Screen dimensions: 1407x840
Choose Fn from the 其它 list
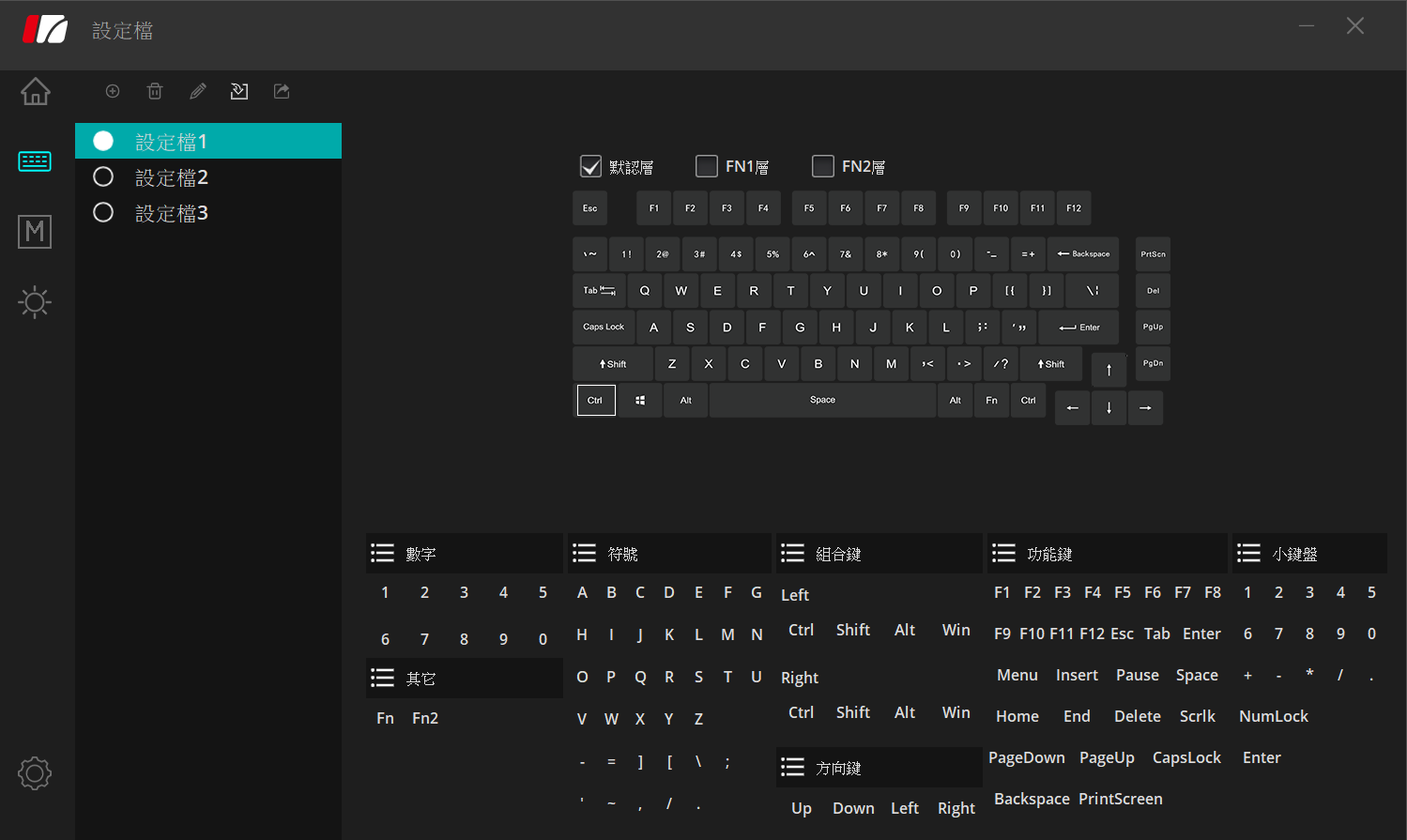click(385, 718)
